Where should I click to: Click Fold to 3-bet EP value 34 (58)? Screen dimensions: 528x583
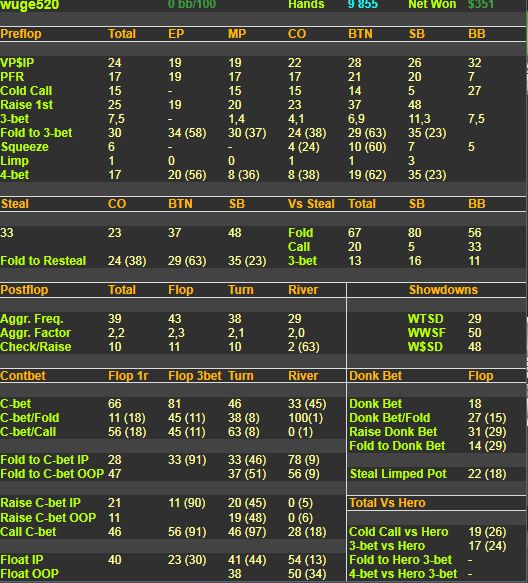(187, 133)
